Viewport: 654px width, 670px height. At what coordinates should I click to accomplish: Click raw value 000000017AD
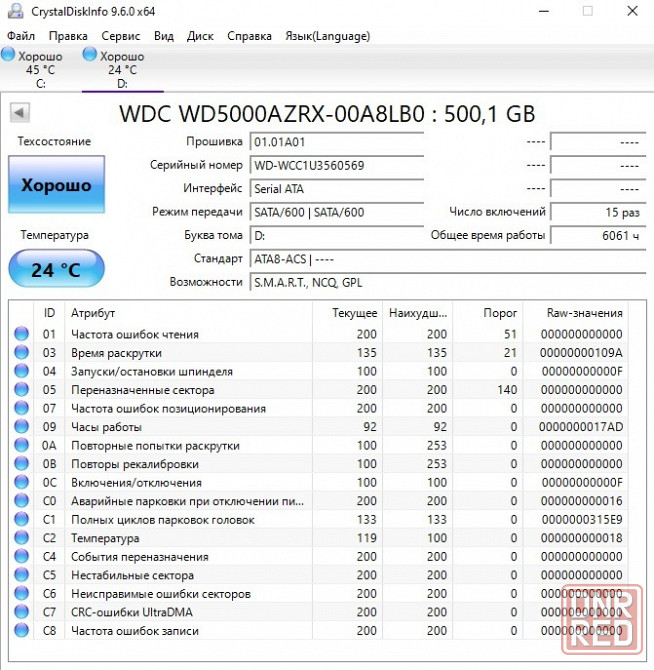[x=581, y=427]
